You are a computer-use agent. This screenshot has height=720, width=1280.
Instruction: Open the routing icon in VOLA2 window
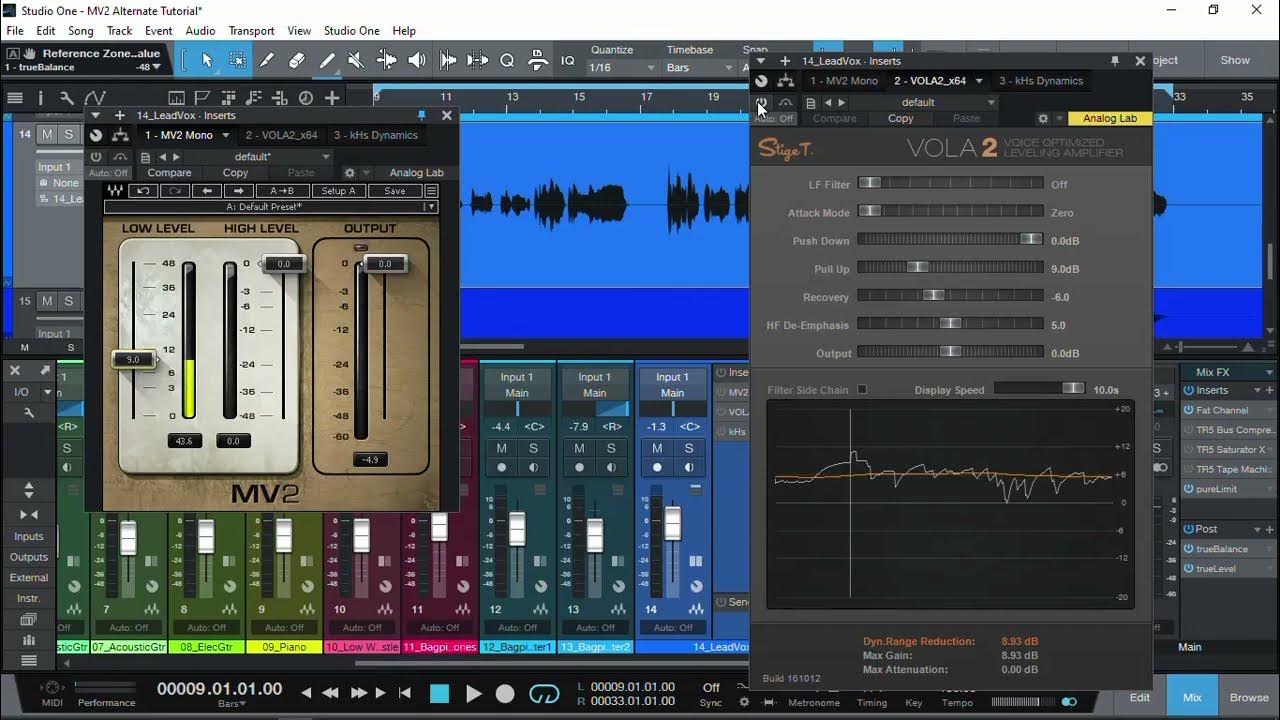tap(786, 81)
